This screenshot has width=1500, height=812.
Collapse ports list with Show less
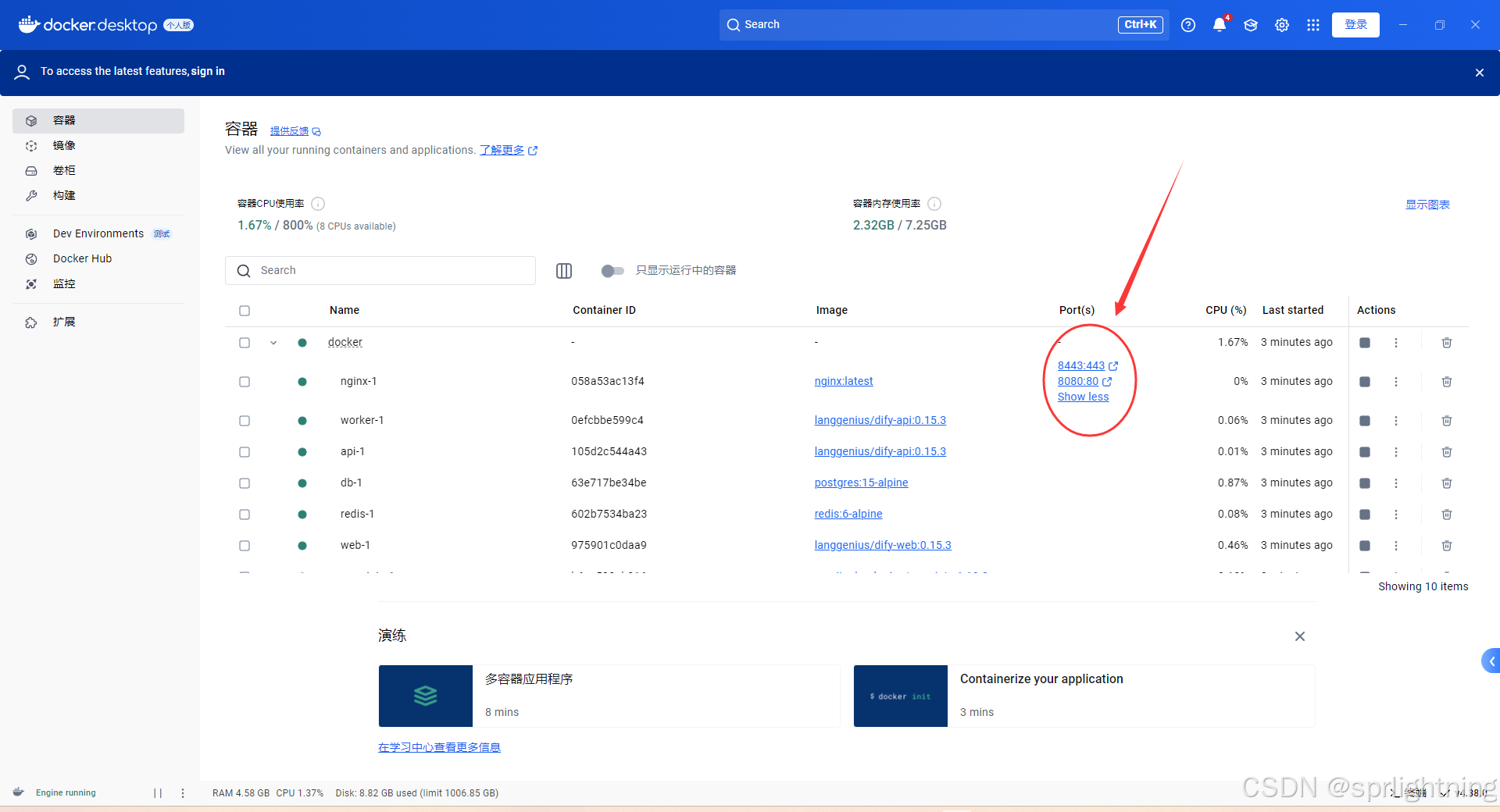[1083, 397]
